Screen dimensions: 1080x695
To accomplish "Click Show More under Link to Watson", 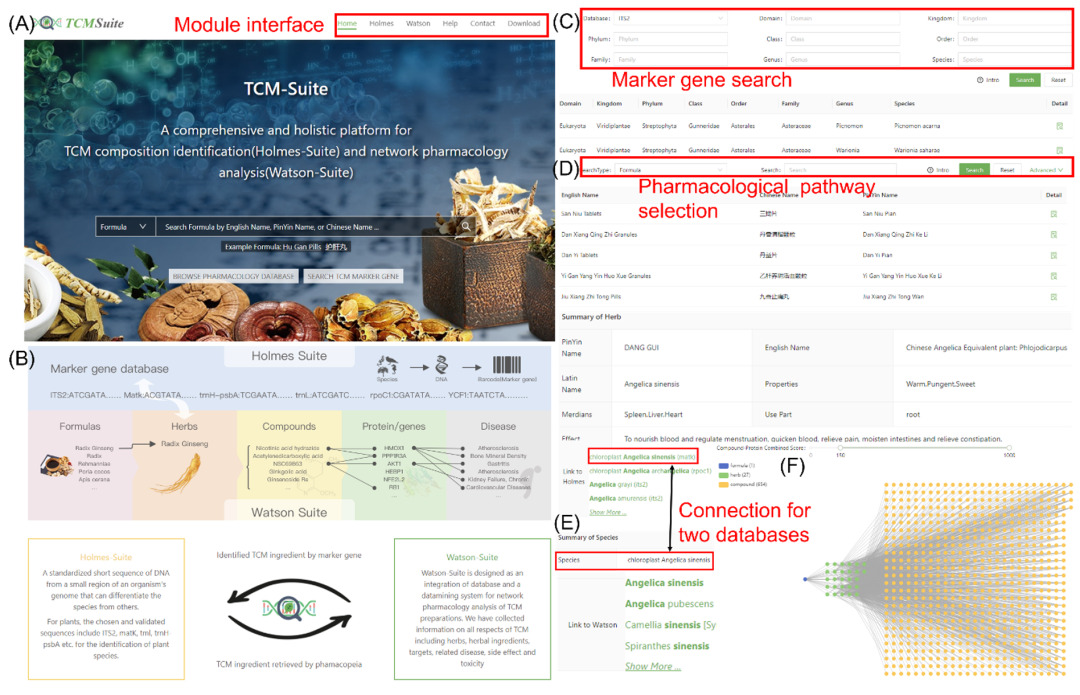I will 652,666.
